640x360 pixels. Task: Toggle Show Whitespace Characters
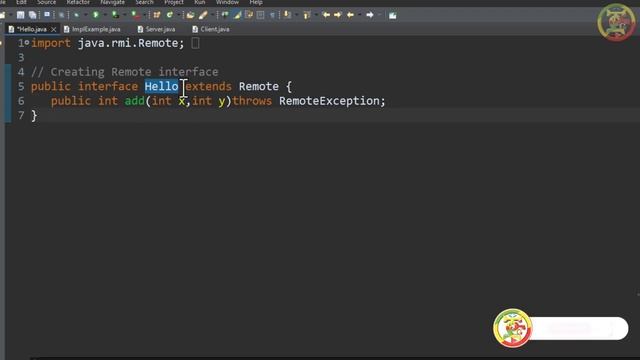(x=272, y=15)
